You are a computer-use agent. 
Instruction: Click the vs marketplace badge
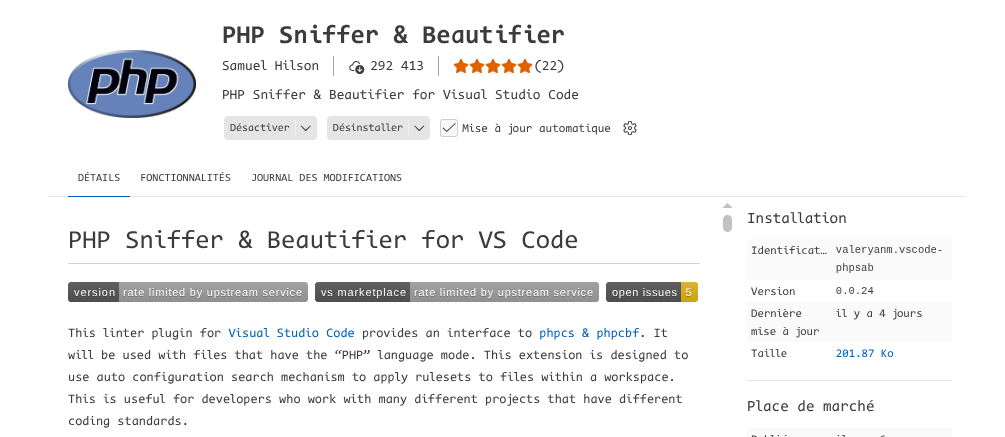457,292
